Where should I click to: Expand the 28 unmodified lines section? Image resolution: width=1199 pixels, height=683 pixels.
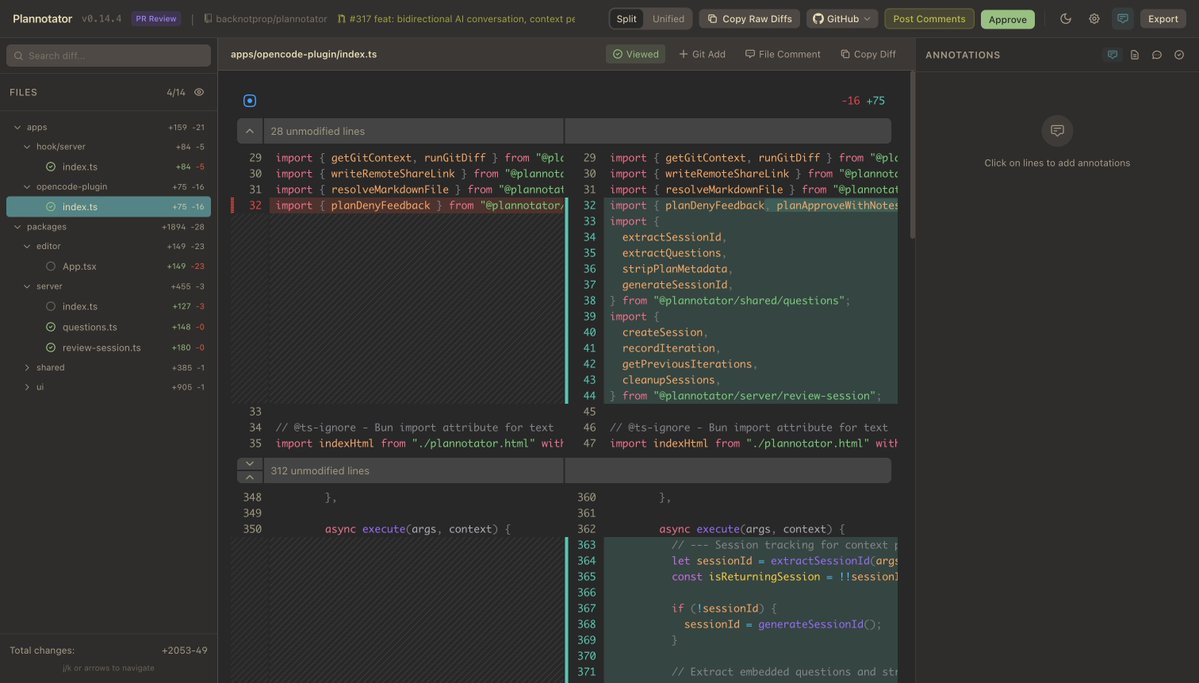tap(250, 131)
